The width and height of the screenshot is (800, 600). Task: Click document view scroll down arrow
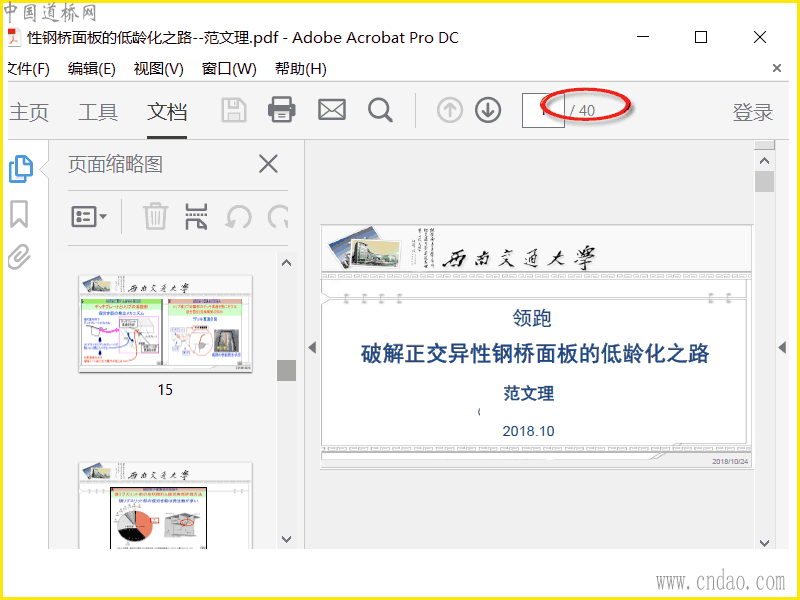[x=764, y=543]
